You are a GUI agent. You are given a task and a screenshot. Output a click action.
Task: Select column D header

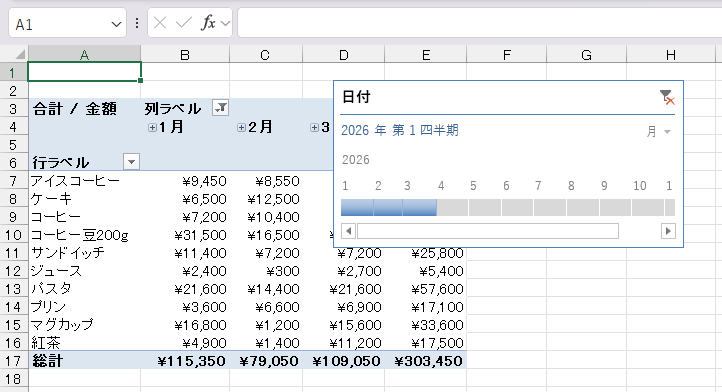tap(344, 55)
